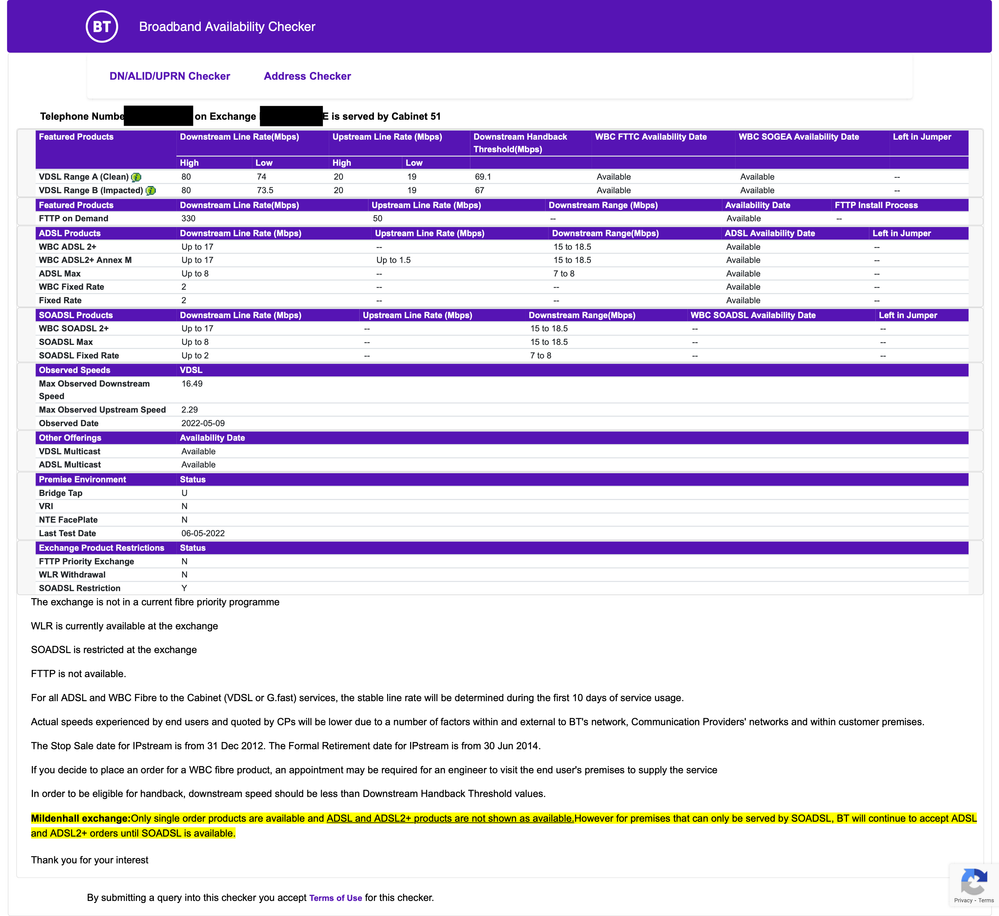This screenshot has width=999, height=916.
Task: Select the SOADSL Products table header
Action: [x=75, y=315]
